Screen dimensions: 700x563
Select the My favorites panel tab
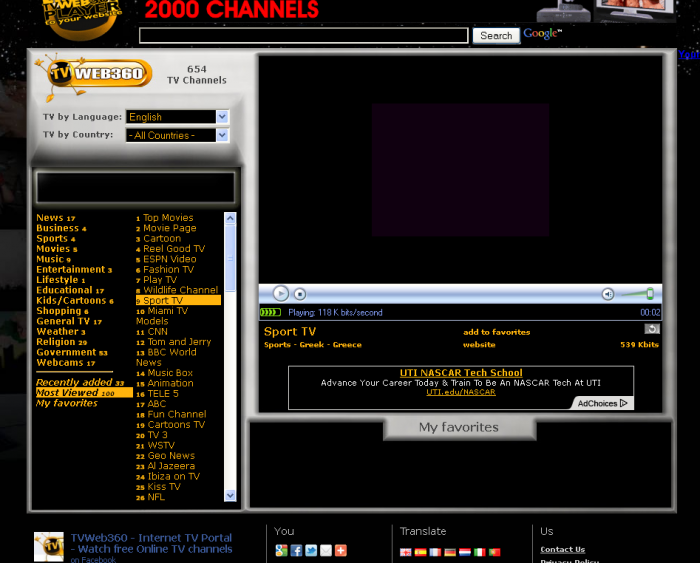[x=459, y=427]
